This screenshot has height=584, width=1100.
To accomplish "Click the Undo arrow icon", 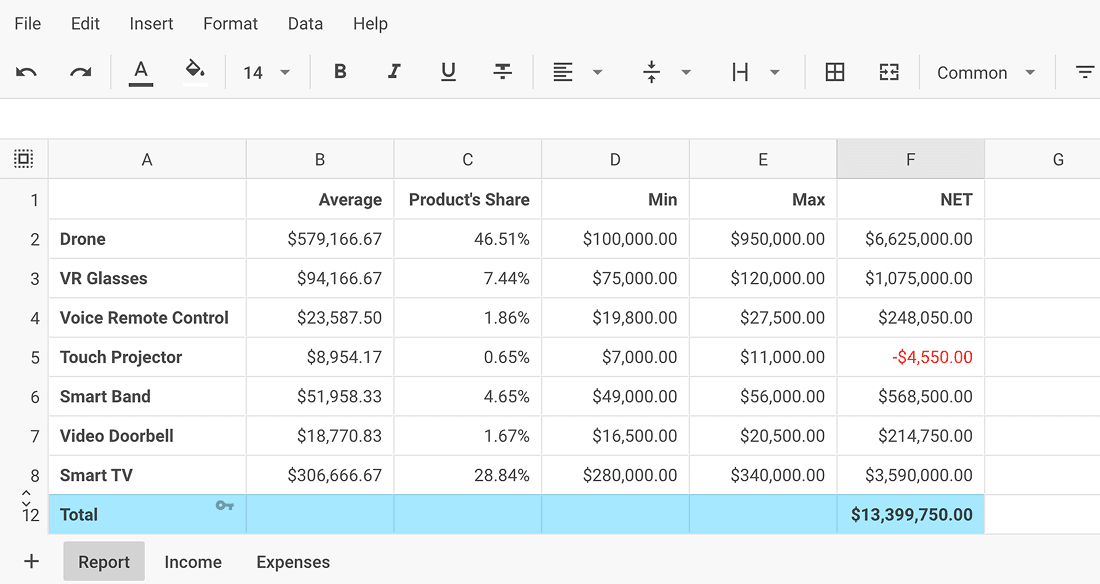I will point(26,72).
